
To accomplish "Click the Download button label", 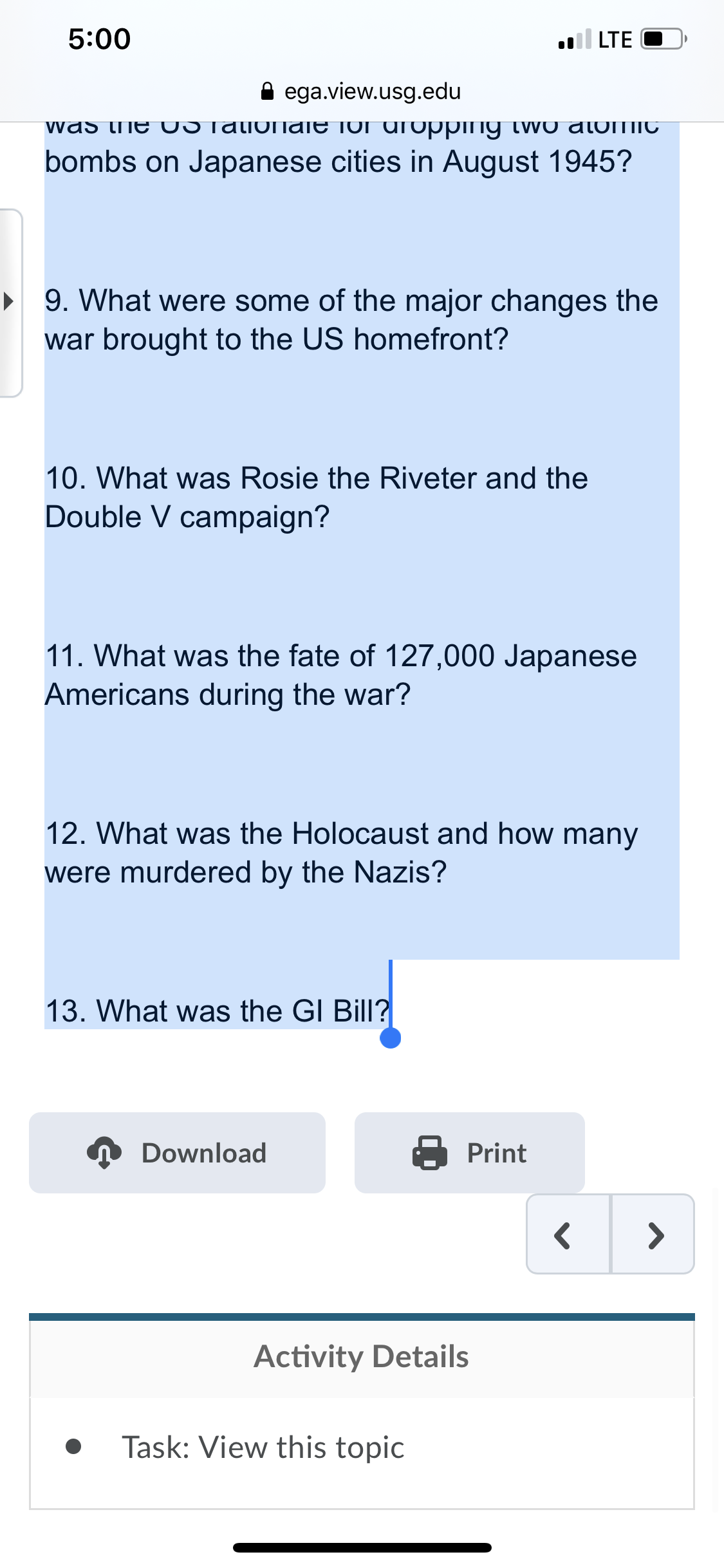I will pos(204,1153).
